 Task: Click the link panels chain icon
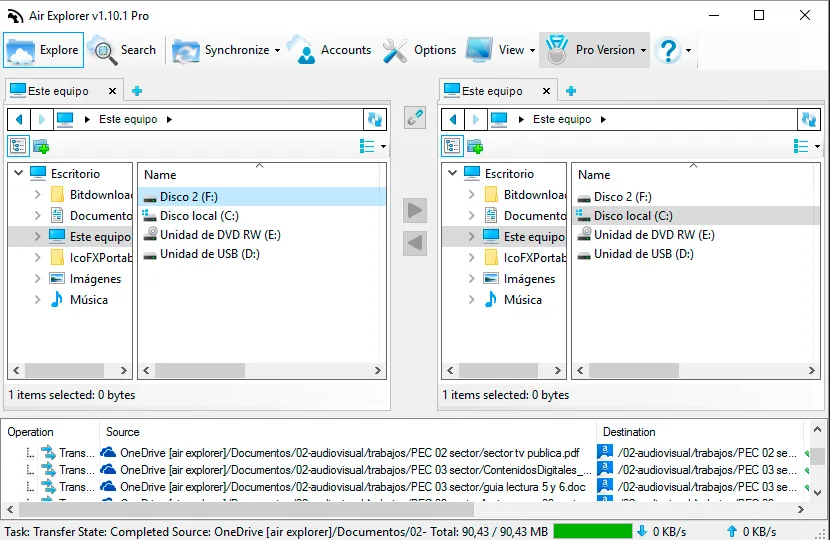click(x=415, y=118)
